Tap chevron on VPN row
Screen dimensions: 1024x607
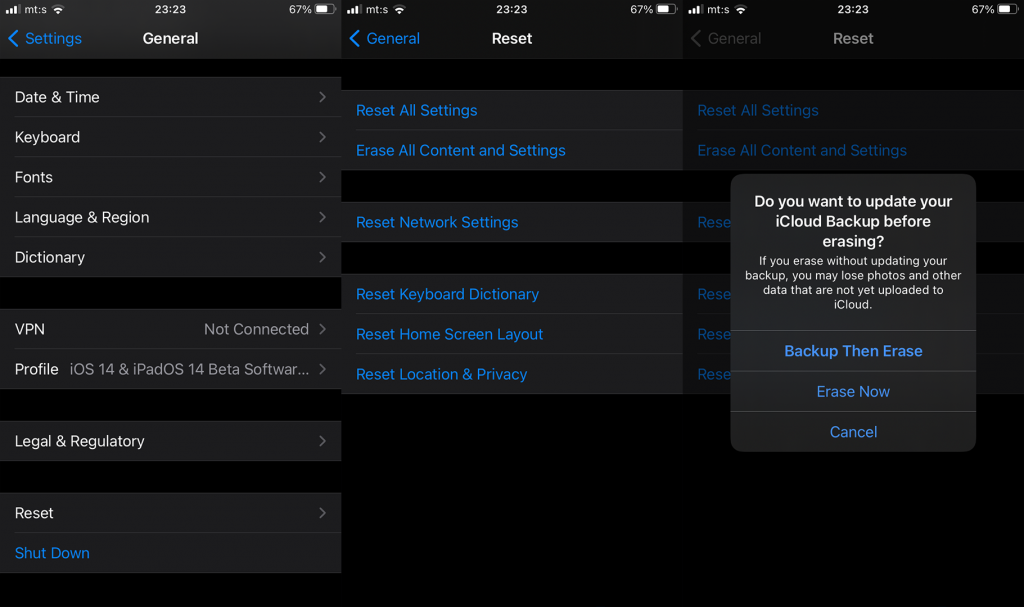[323, 329]
